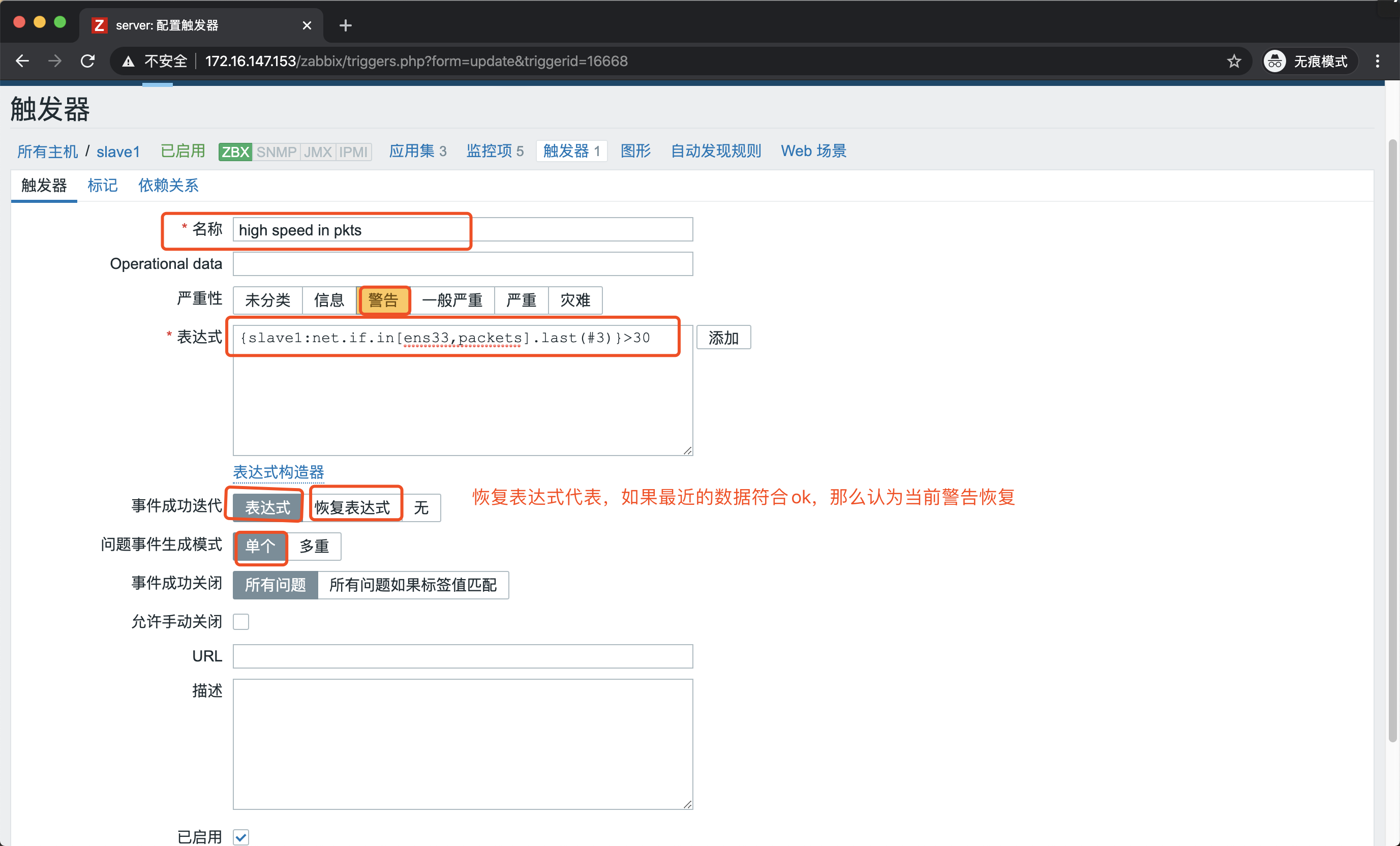Open the incognito mode profile icon
The height and width of the screenshot is (846, 1400).
1274,62
